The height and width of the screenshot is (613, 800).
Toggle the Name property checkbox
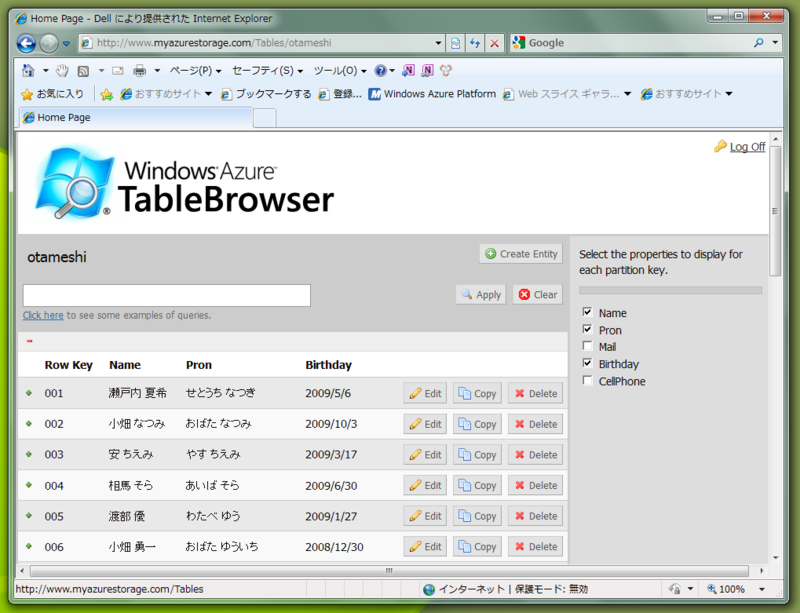(588, 312)
